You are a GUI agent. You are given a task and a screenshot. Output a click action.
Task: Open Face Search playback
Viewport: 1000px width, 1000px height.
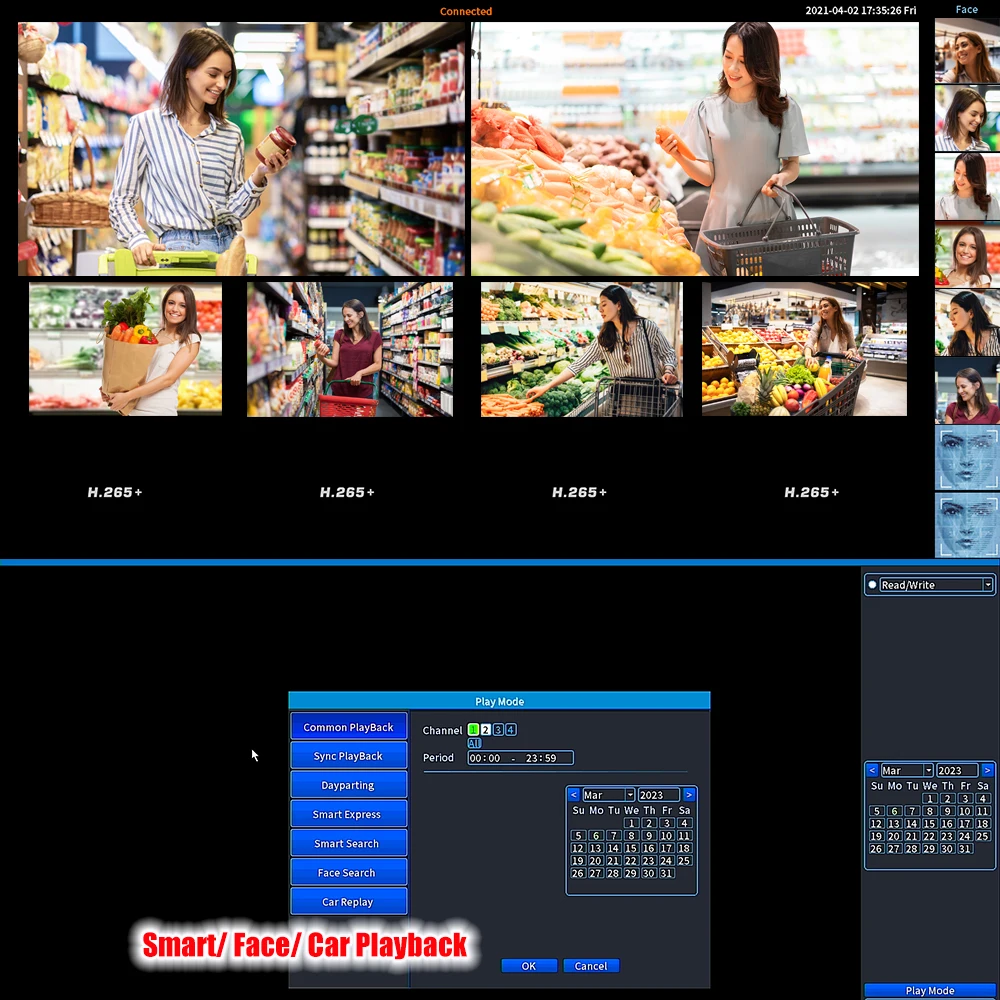click(x=348, y=872)
